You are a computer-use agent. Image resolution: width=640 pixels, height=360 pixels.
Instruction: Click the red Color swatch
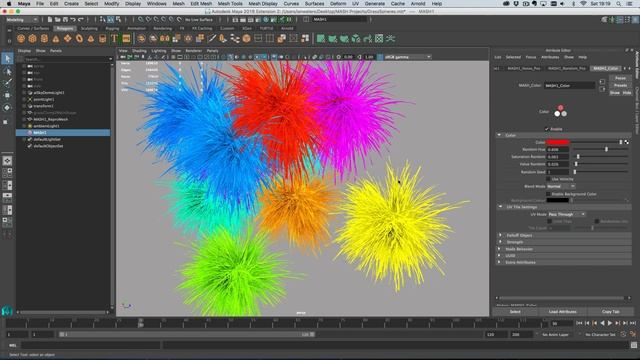(558, 142)
